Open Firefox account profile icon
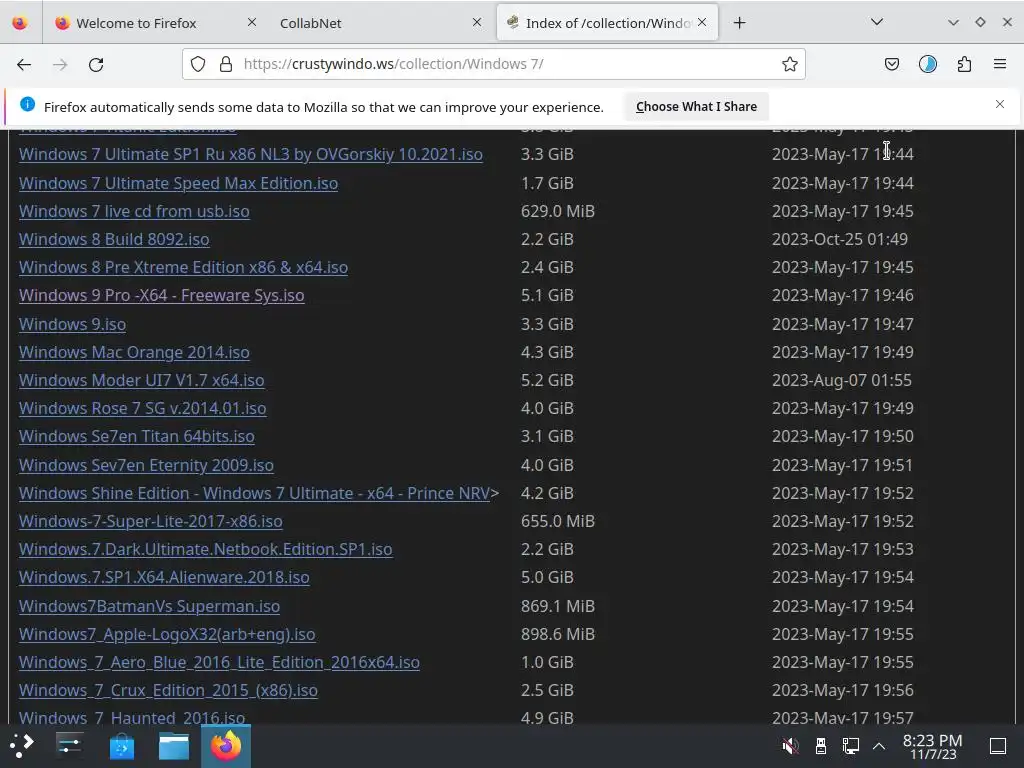The height and width of the screenshot is (768, 1024). pos(927,64)
